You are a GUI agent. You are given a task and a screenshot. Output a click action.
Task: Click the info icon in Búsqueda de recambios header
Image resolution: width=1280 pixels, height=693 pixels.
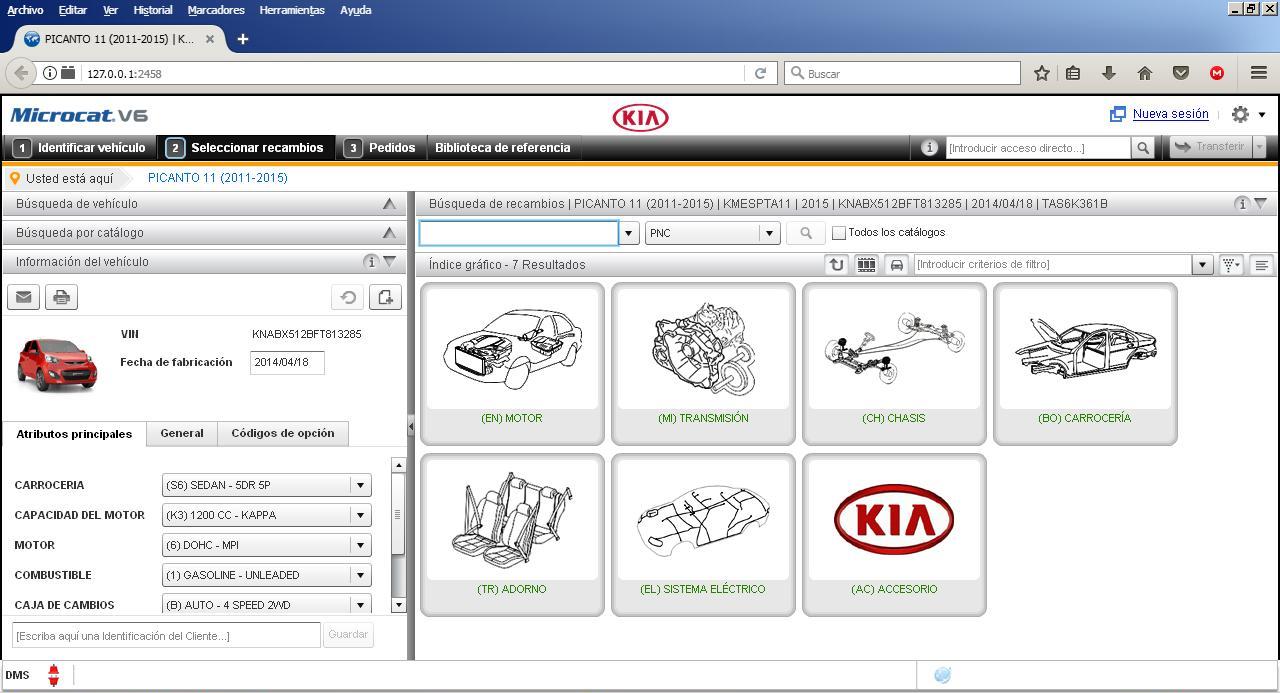1242,204
